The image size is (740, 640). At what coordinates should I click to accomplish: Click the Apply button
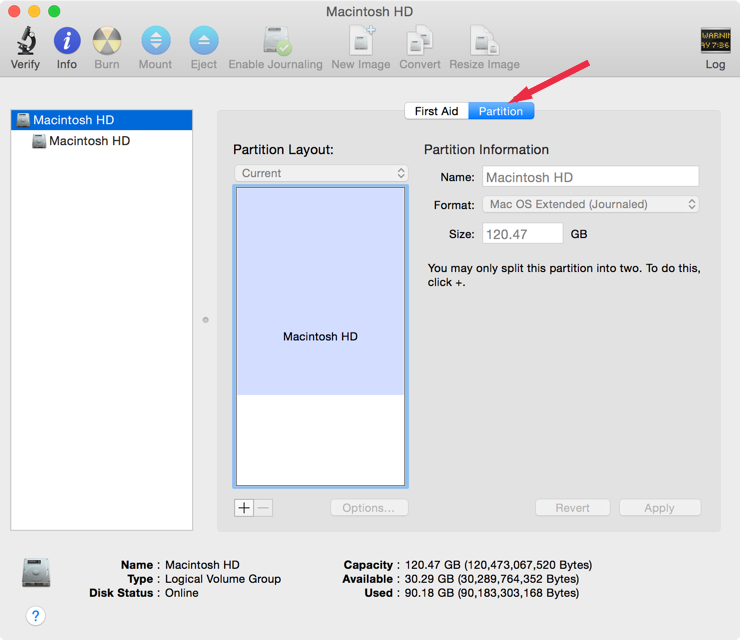(x=660, y=508)
